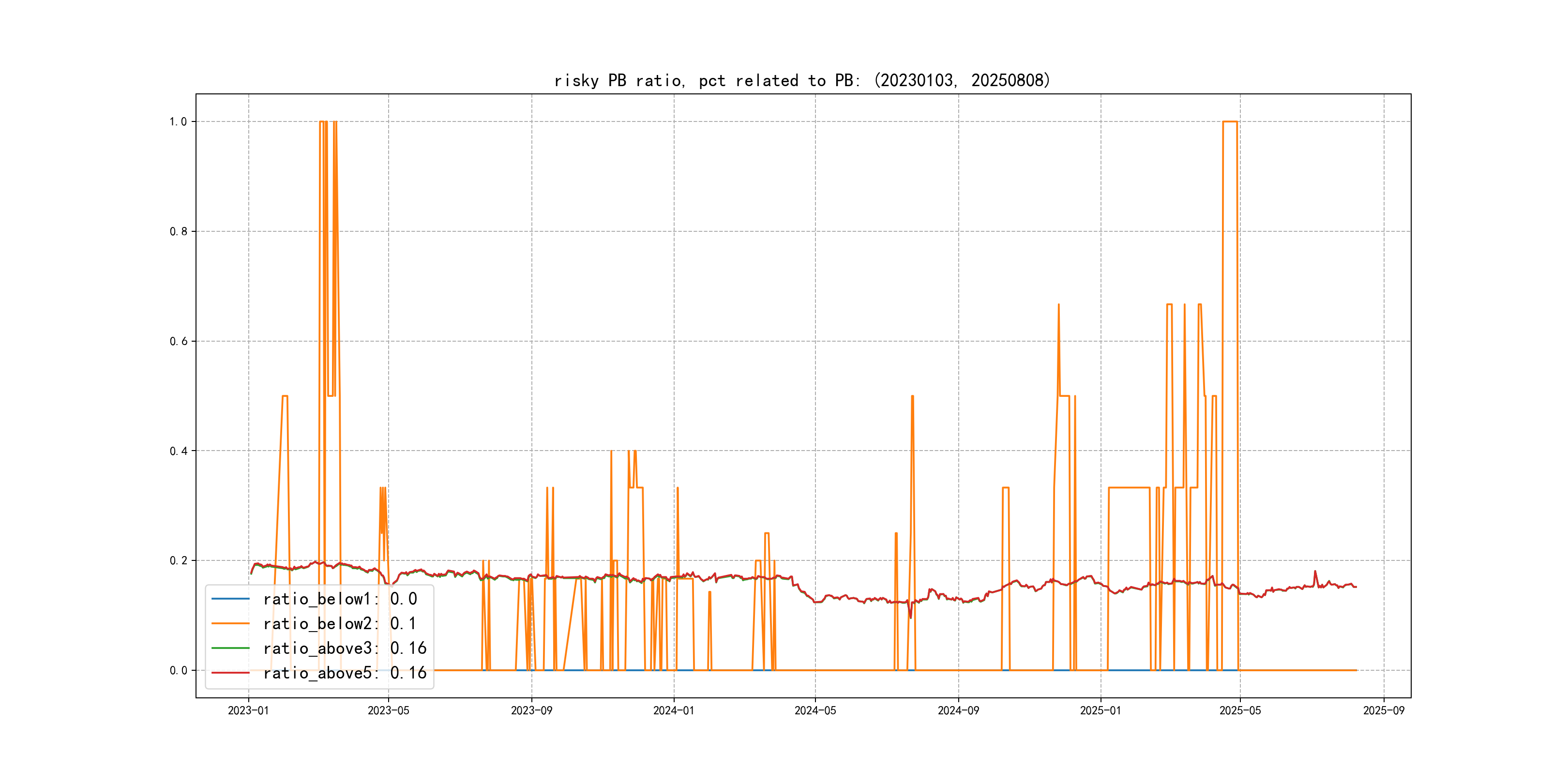
Task: Click the 2024-09 x-axis tick label
Action: pos(958,711)
